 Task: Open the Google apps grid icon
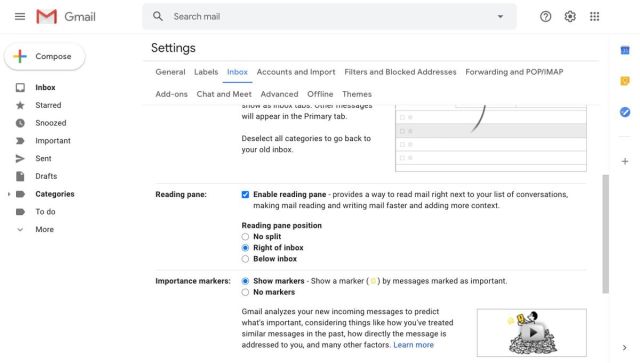(x=594, y=16)
